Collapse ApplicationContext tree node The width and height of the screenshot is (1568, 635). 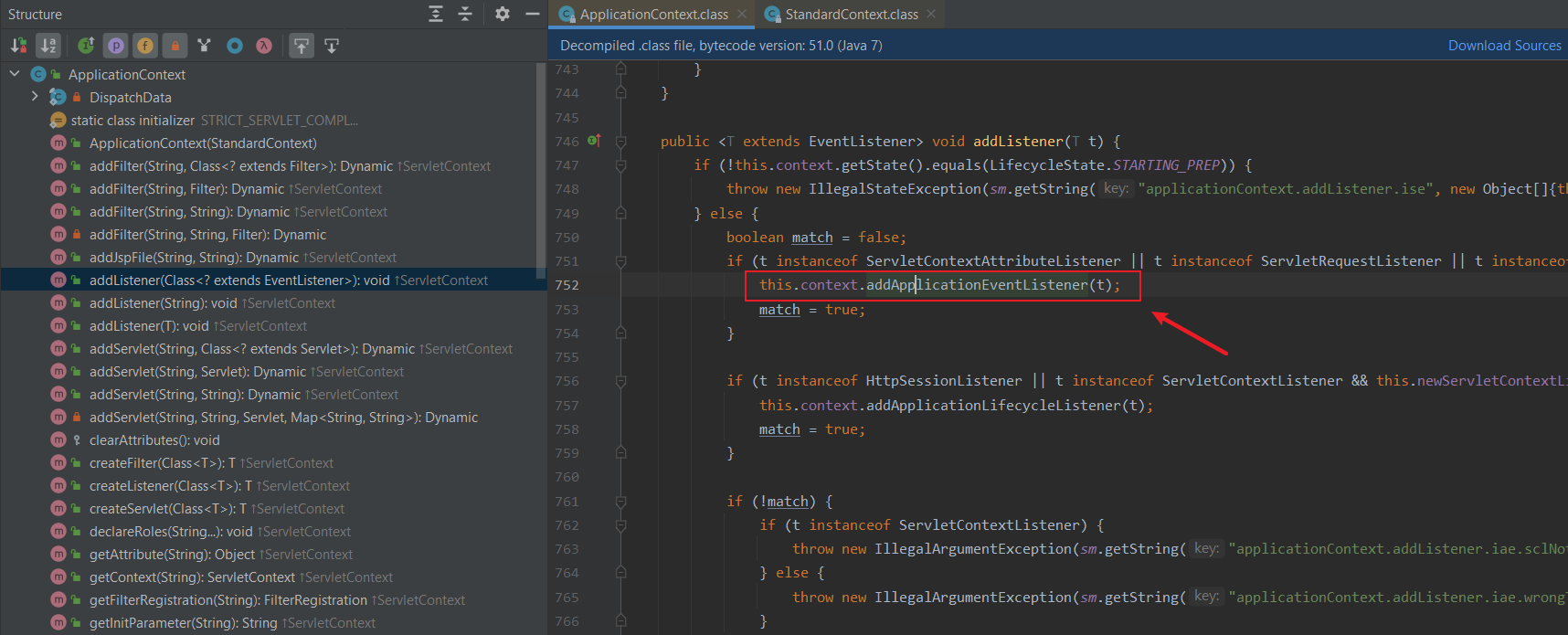coord(15,74)
